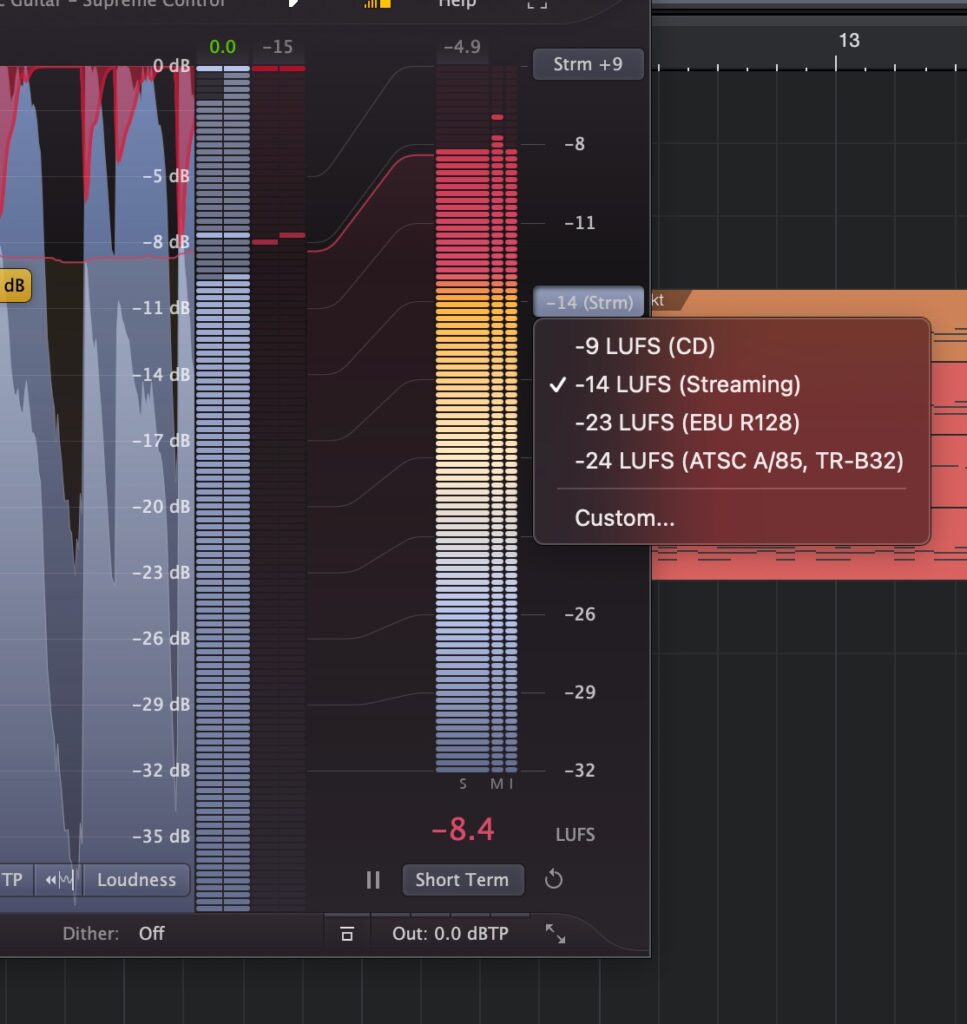
Task: Select -23 LUFS (EBU R128) target
Action: 687,422
